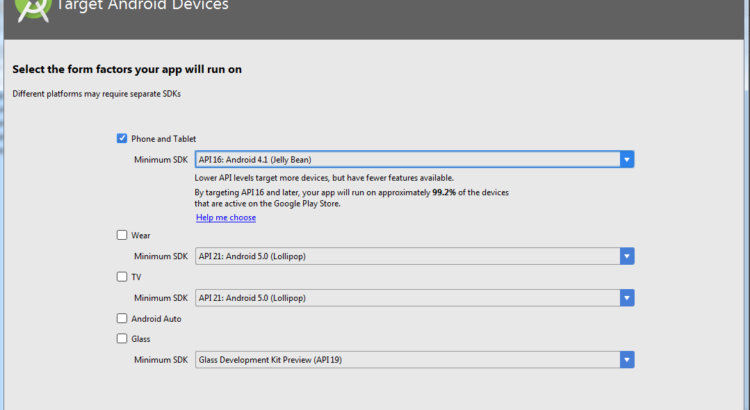Open Phone and Tablet SDK dropdown arrow
Screen dimensions: 750x410
click(626, 159)
